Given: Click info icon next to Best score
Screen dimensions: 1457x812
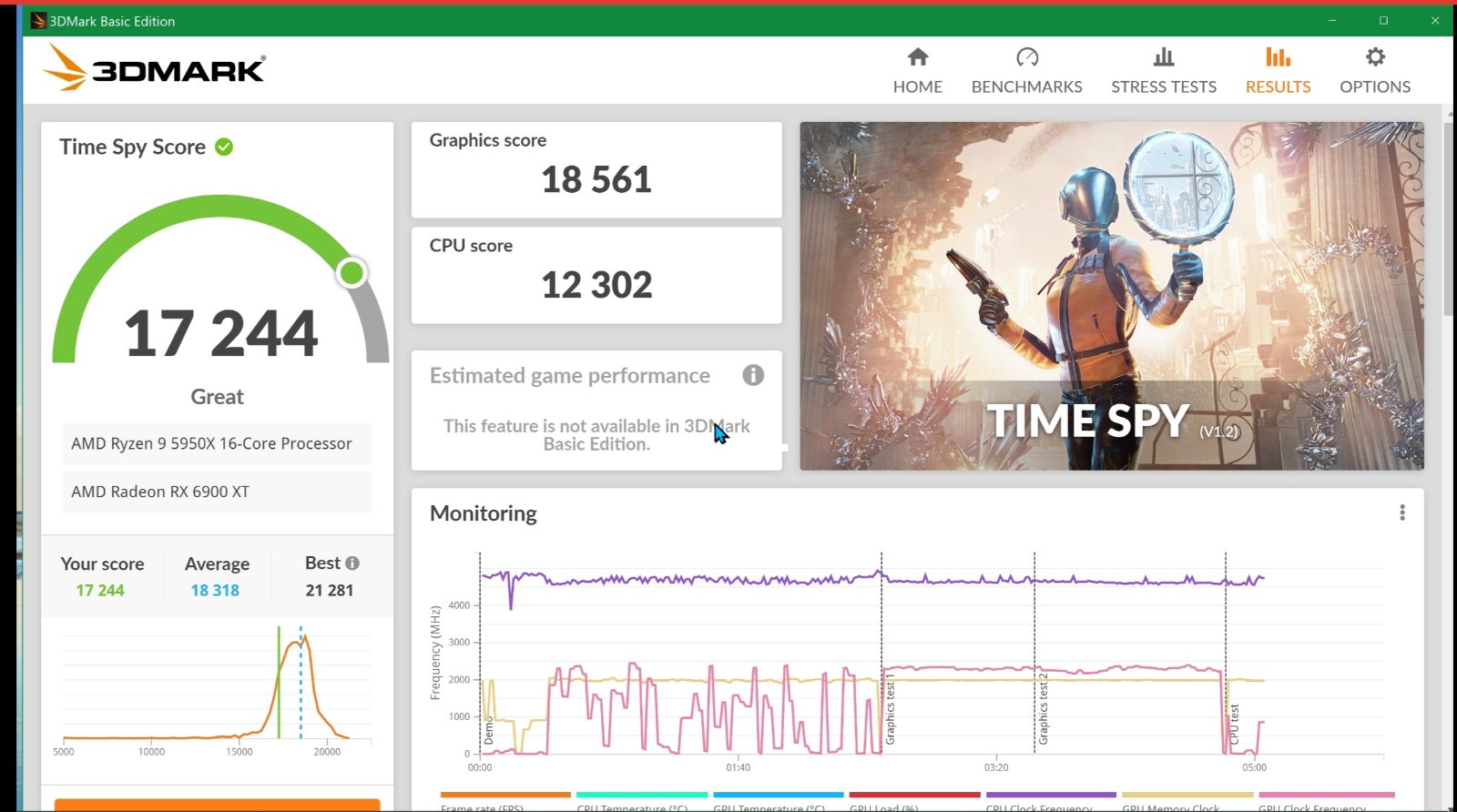Looking at the screenshot, I should pyautogui.click(x=352, y=563).
